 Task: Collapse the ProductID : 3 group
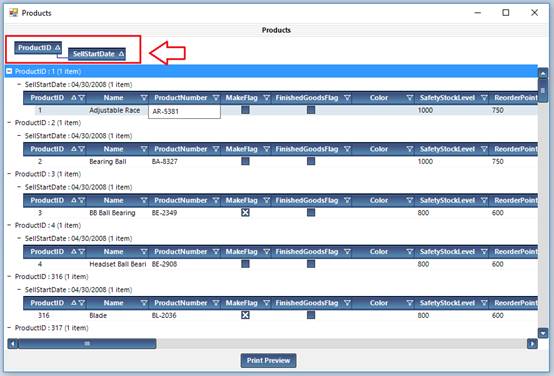coord(9,174)
